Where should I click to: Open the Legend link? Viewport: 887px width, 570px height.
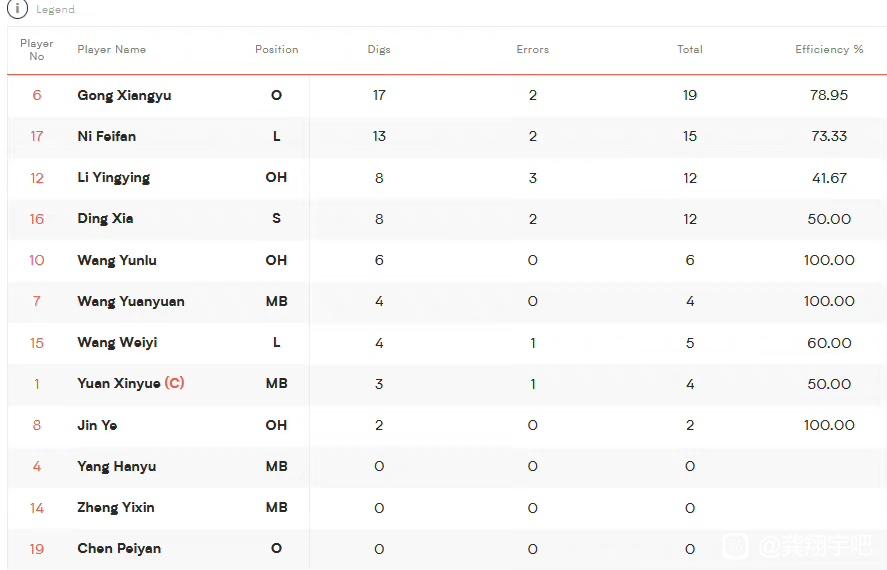point(55,10)
